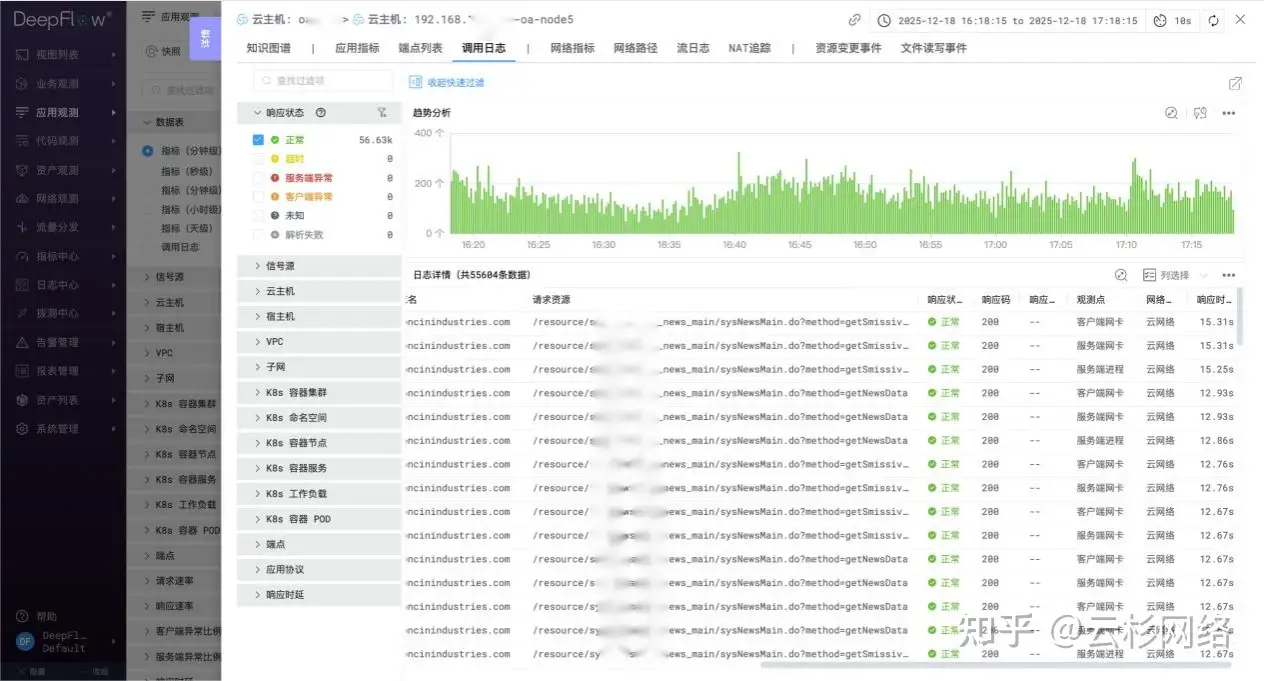The width and height of the screenshot is (1264, 681).
Task: Click the filter-clear icon in 响应状态 header
Action: (x=381, y=113)
